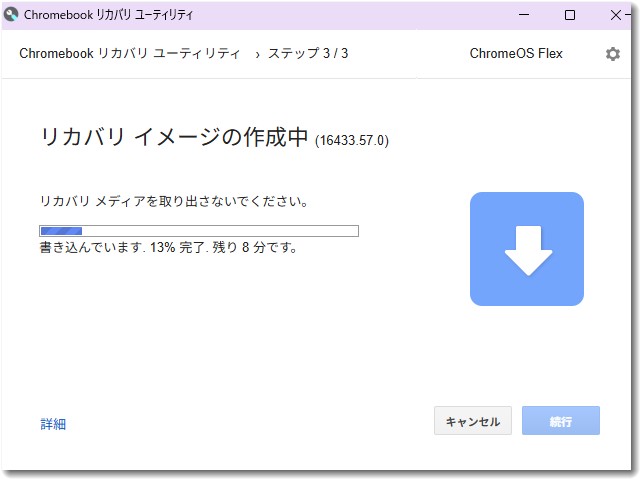
Task: Click the writing progress bar
Action: tap(199, 231)
